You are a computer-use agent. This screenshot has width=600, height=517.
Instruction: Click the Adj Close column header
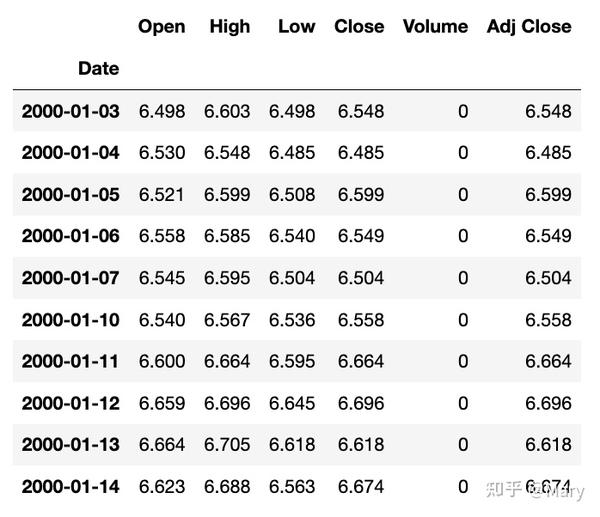click(529, 27)
